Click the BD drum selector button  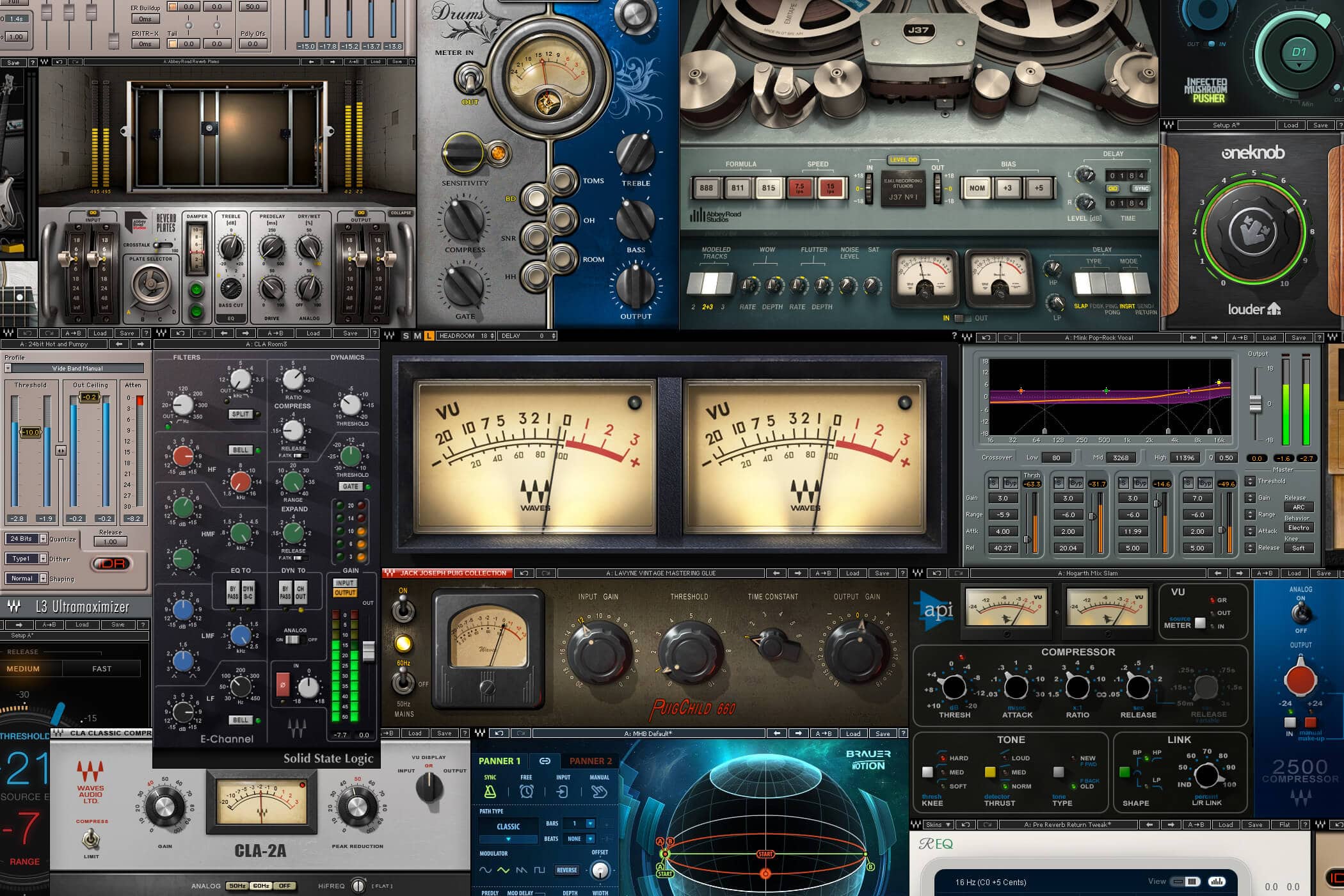(x=535, y=198)
